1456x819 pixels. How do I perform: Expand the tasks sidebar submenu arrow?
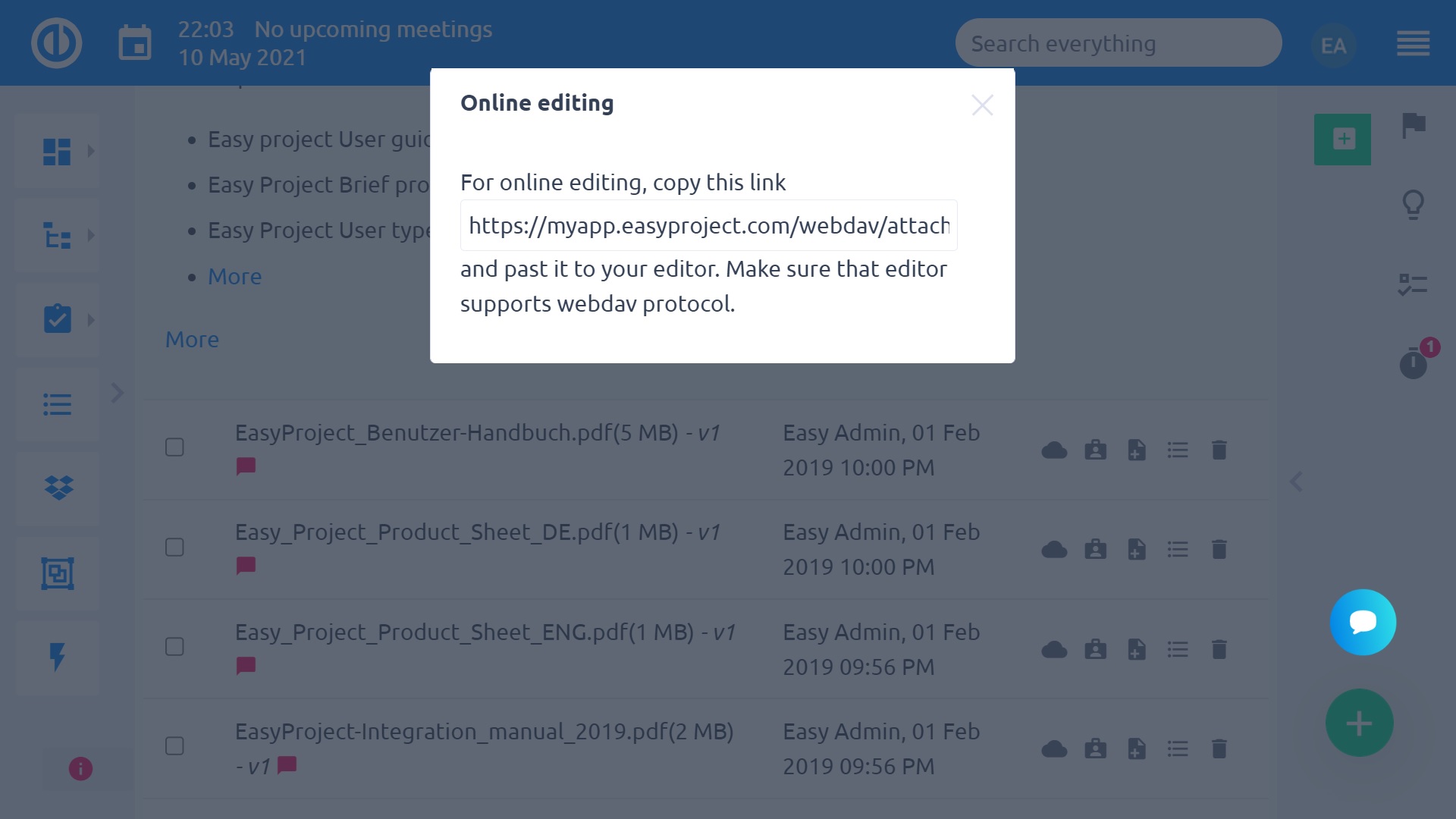[x=91, y=320]
